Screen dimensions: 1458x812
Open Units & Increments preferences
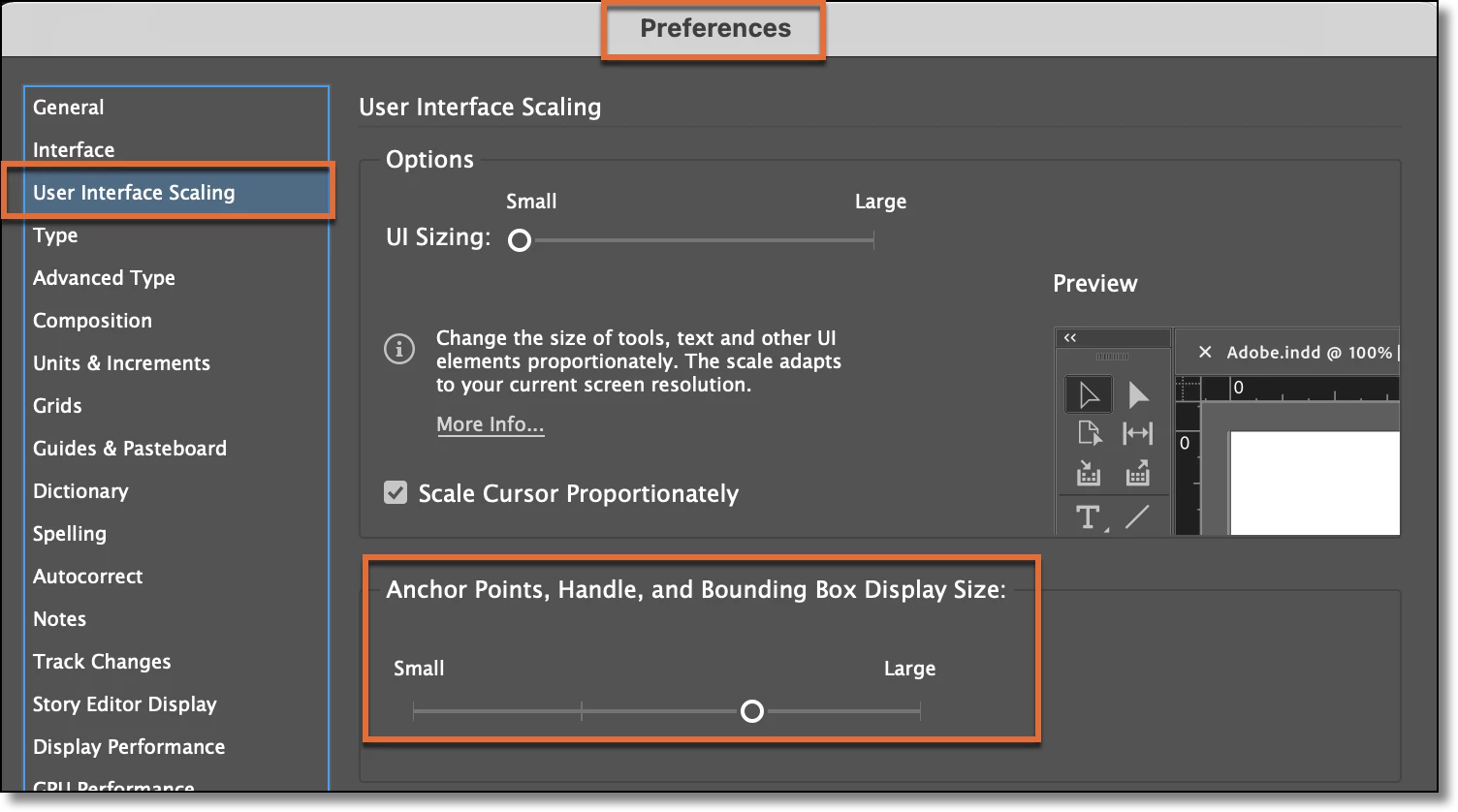click(176, 363)
